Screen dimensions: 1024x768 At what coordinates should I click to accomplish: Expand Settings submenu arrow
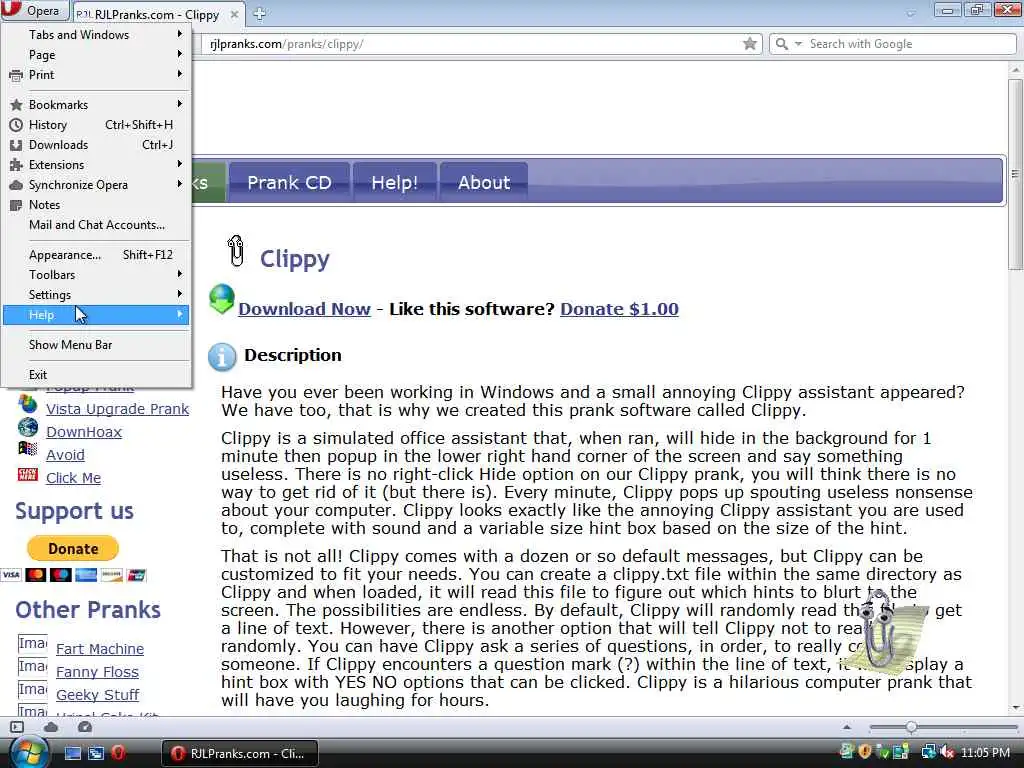click(180, 295)
